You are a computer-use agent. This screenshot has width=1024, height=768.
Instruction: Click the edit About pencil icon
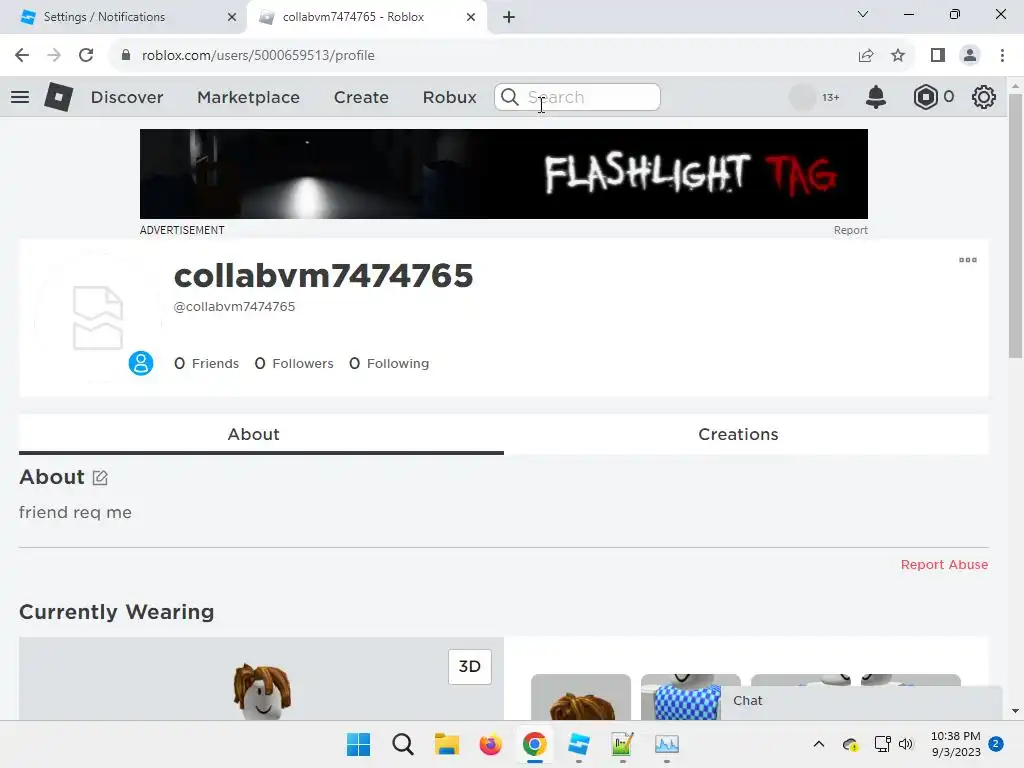click(x=100, y=477)
